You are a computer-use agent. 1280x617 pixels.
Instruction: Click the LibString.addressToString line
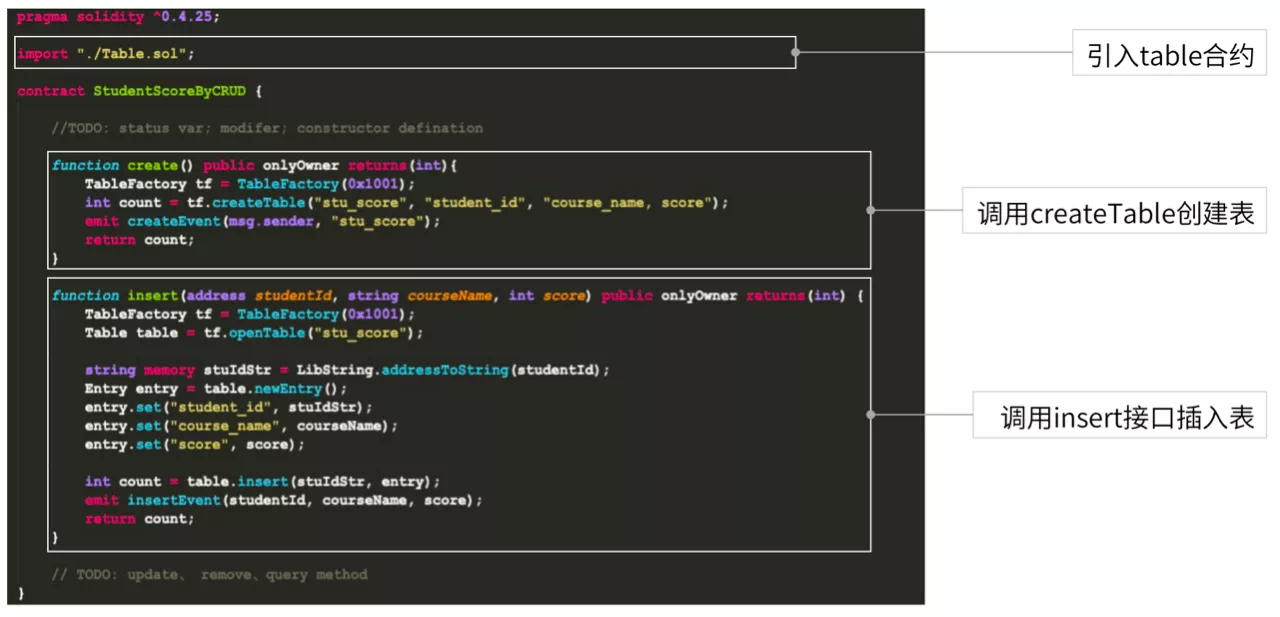(347, 370)
